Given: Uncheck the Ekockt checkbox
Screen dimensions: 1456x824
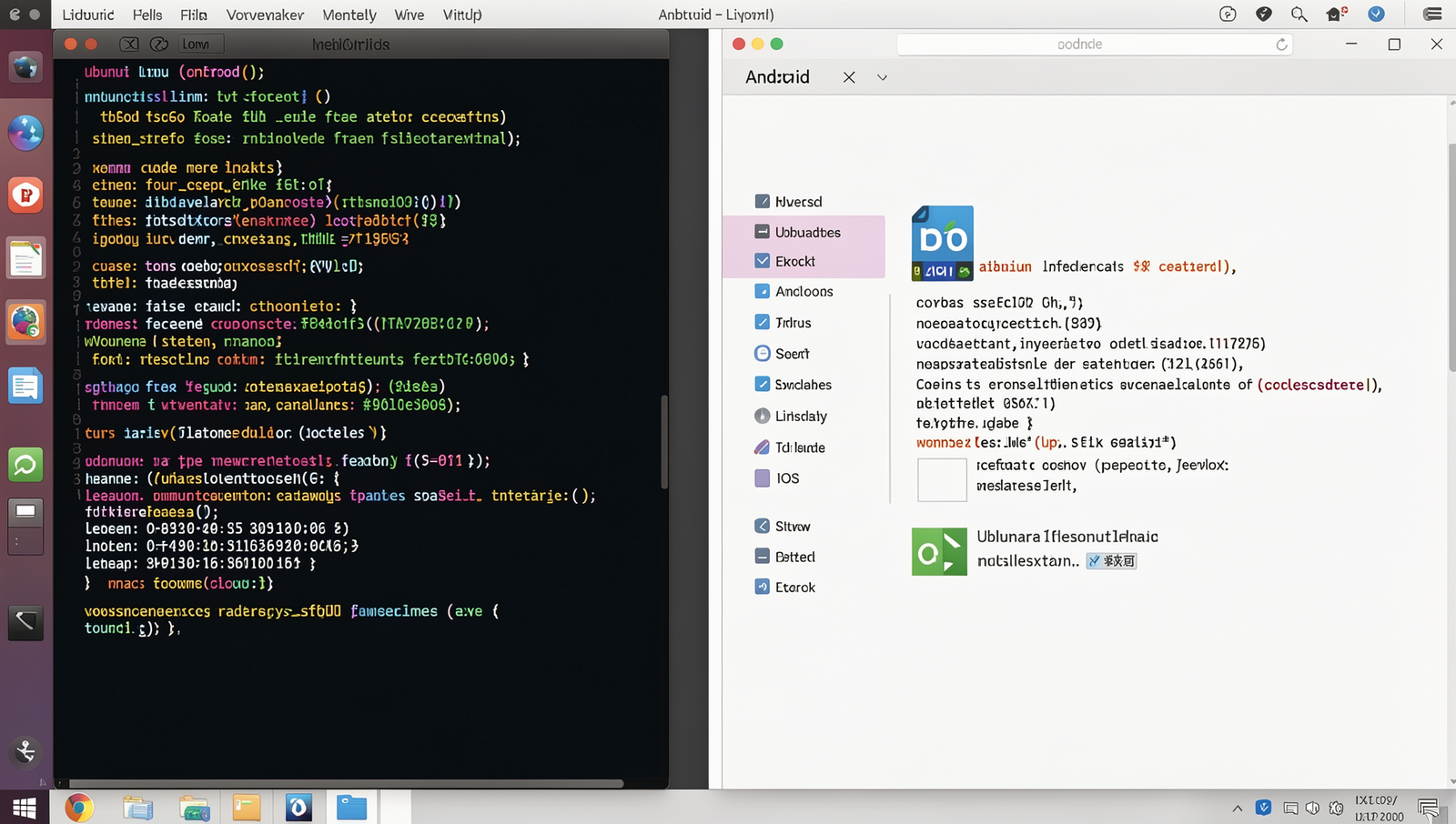Looking at the screenshot, I should pos(763,261).
